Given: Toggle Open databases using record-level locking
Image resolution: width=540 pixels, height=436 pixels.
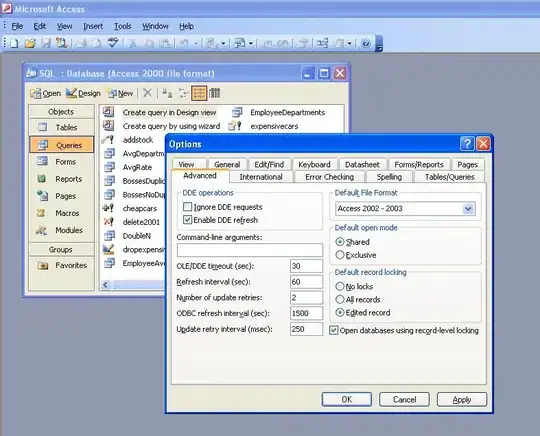Looking at the screenshot, I should [333, 330].
